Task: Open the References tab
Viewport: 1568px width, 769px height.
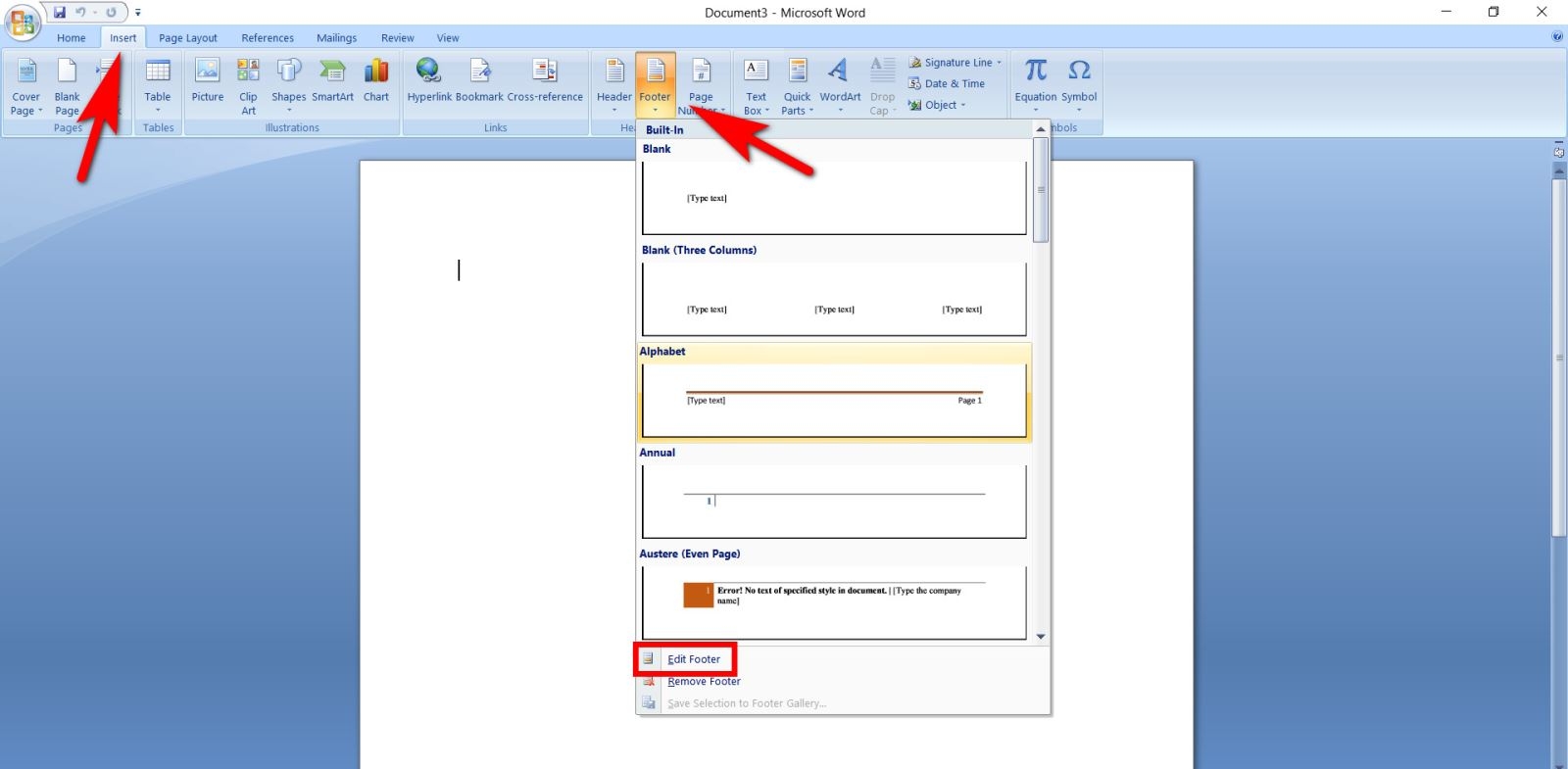Action: pos(268,38)
